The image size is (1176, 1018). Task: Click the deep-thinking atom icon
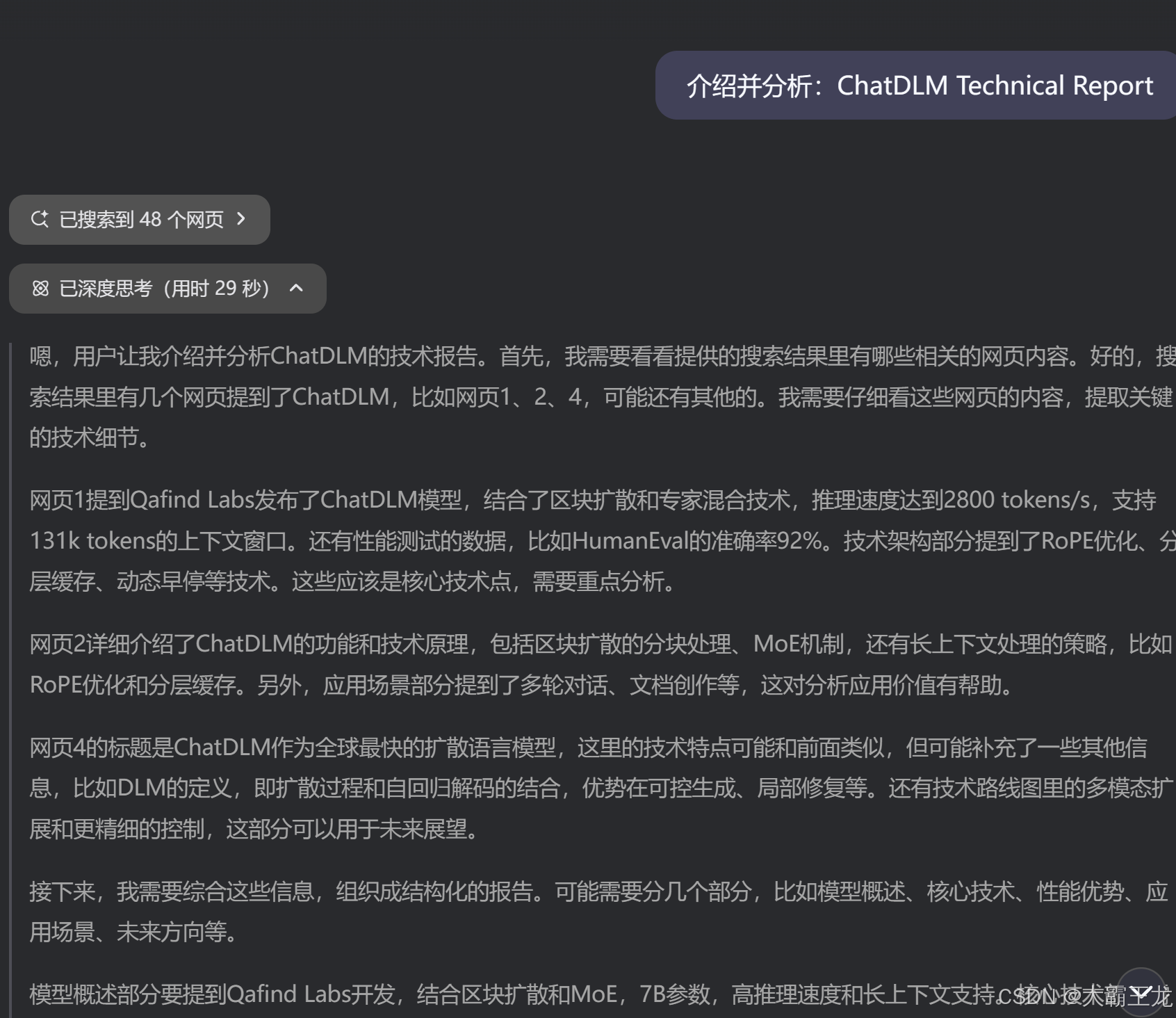(x=40, y=289)
